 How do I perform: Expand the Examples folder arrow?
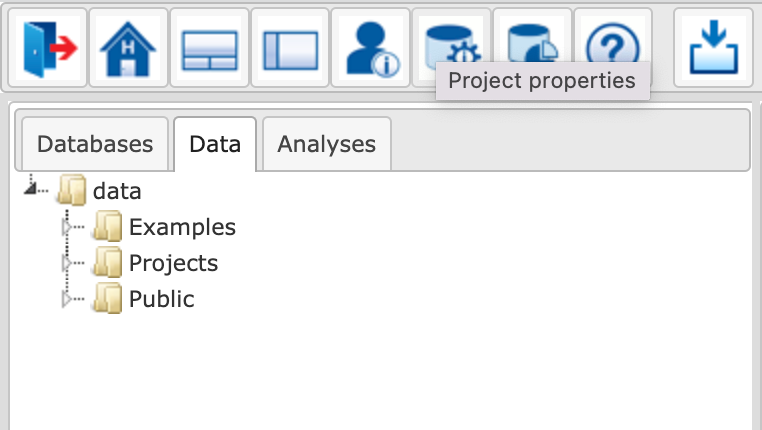coord(67,227)
